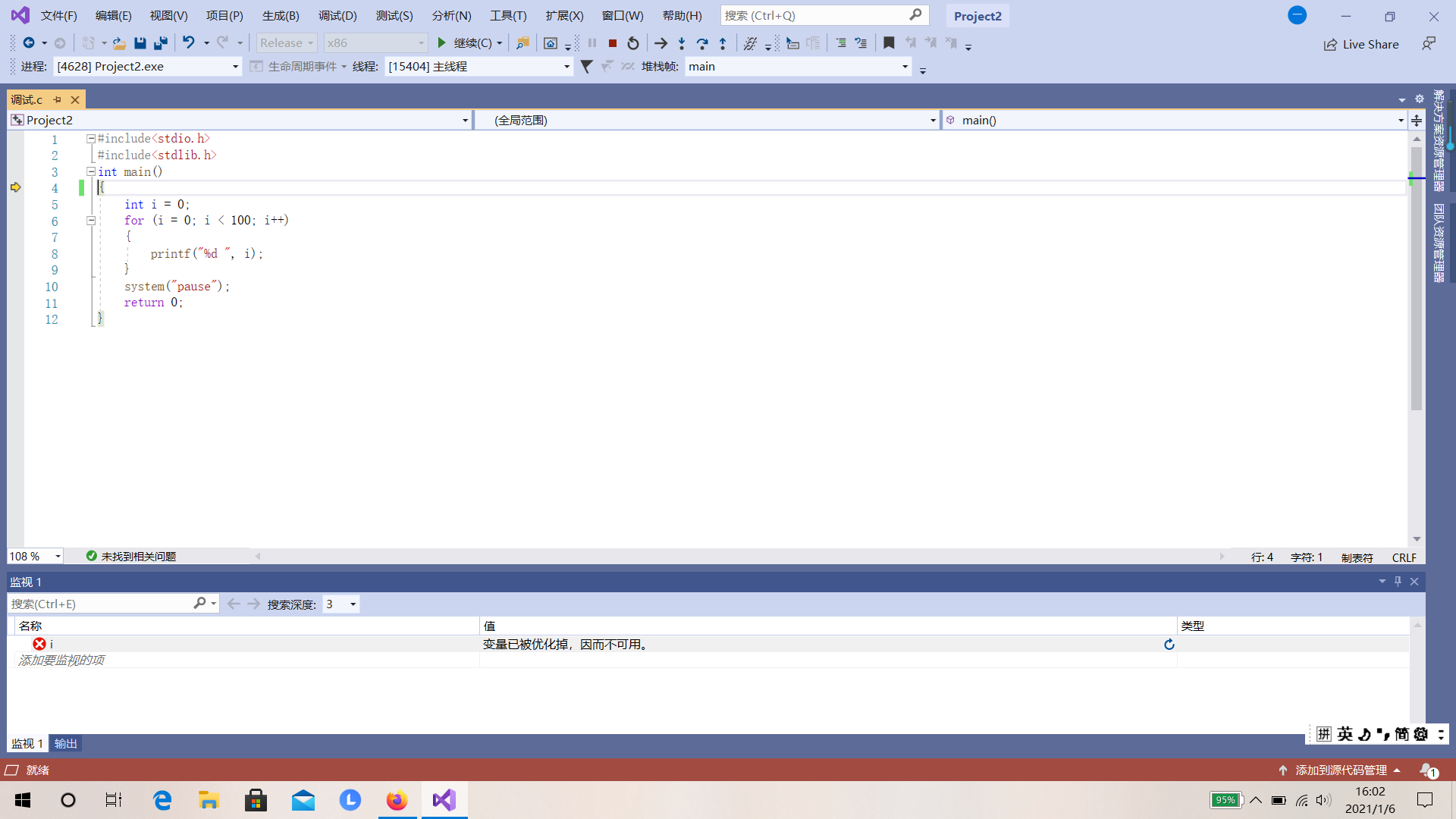Open the 线程 主线程 dropdown

click(566, 67)
